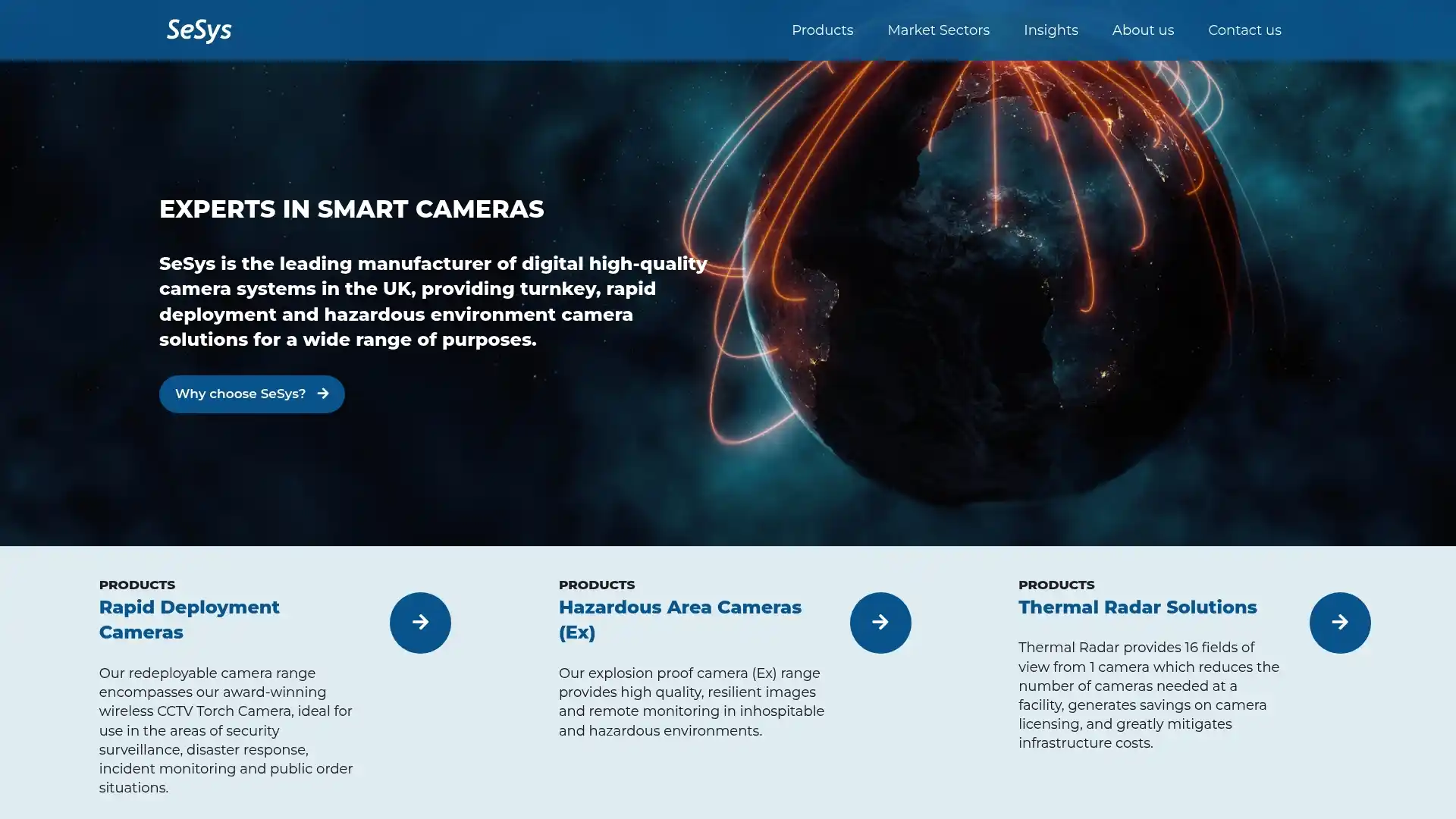Click the Thermal Radar Solutions arrow icon

tap(1340, 623)
